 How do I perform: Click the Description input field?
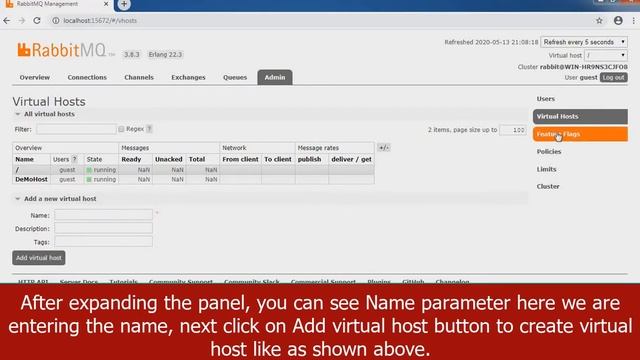103,228
